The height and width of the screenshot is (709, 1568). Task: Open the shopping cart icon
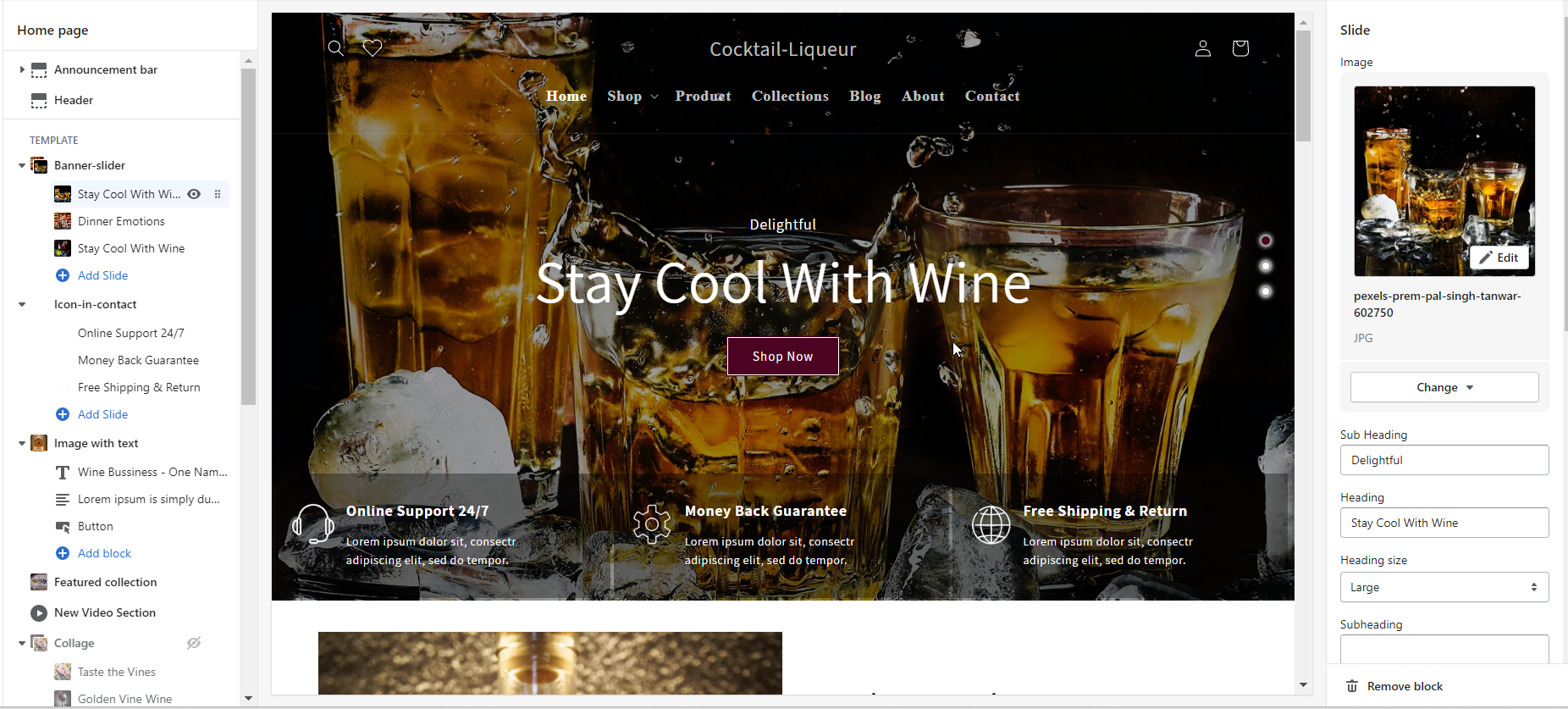[1240, 48]
